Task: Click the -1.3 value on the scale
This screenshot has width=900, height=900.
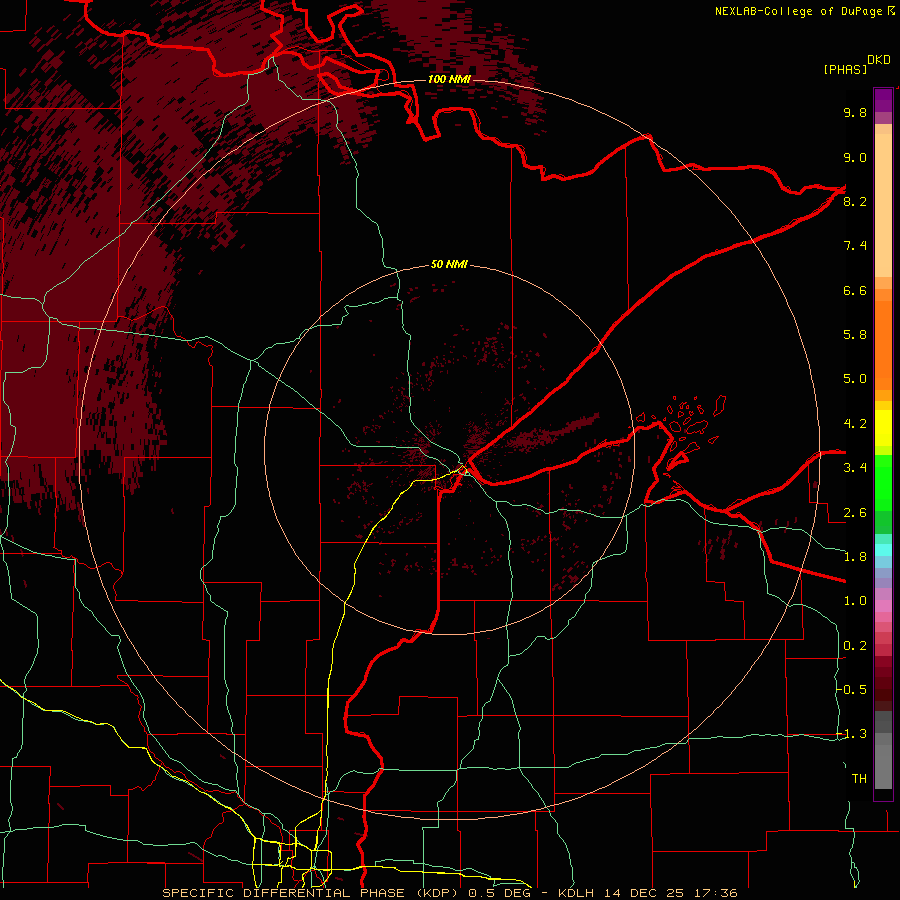Action: click(x=852, y=734)
